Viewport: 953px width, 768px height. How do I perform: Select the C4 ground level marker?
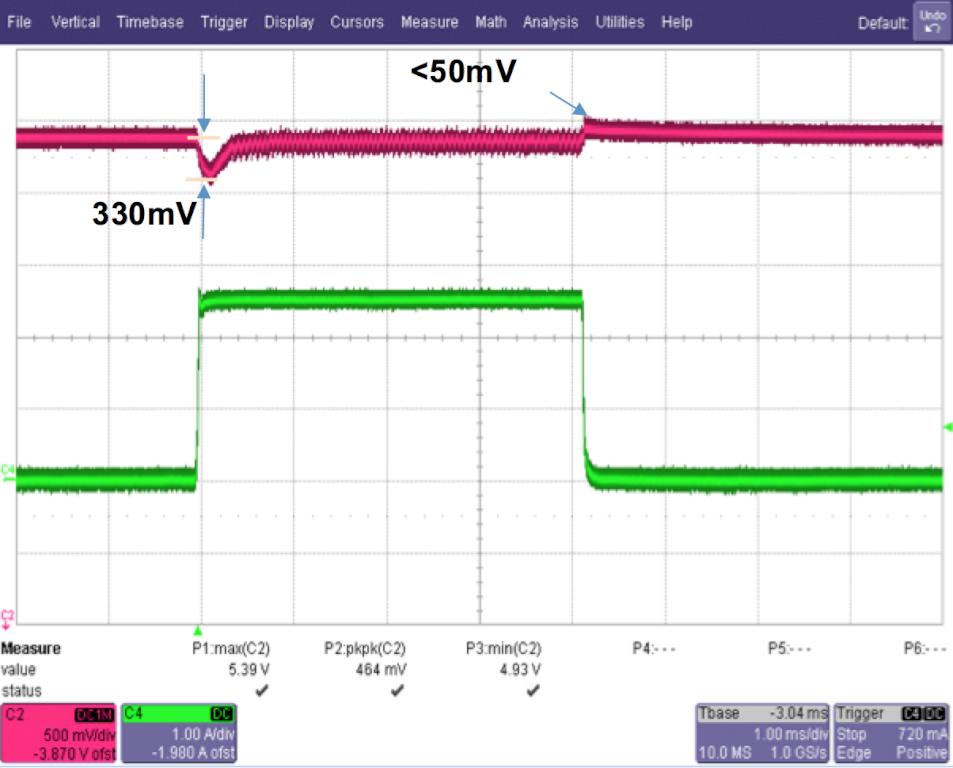[7, 472]
